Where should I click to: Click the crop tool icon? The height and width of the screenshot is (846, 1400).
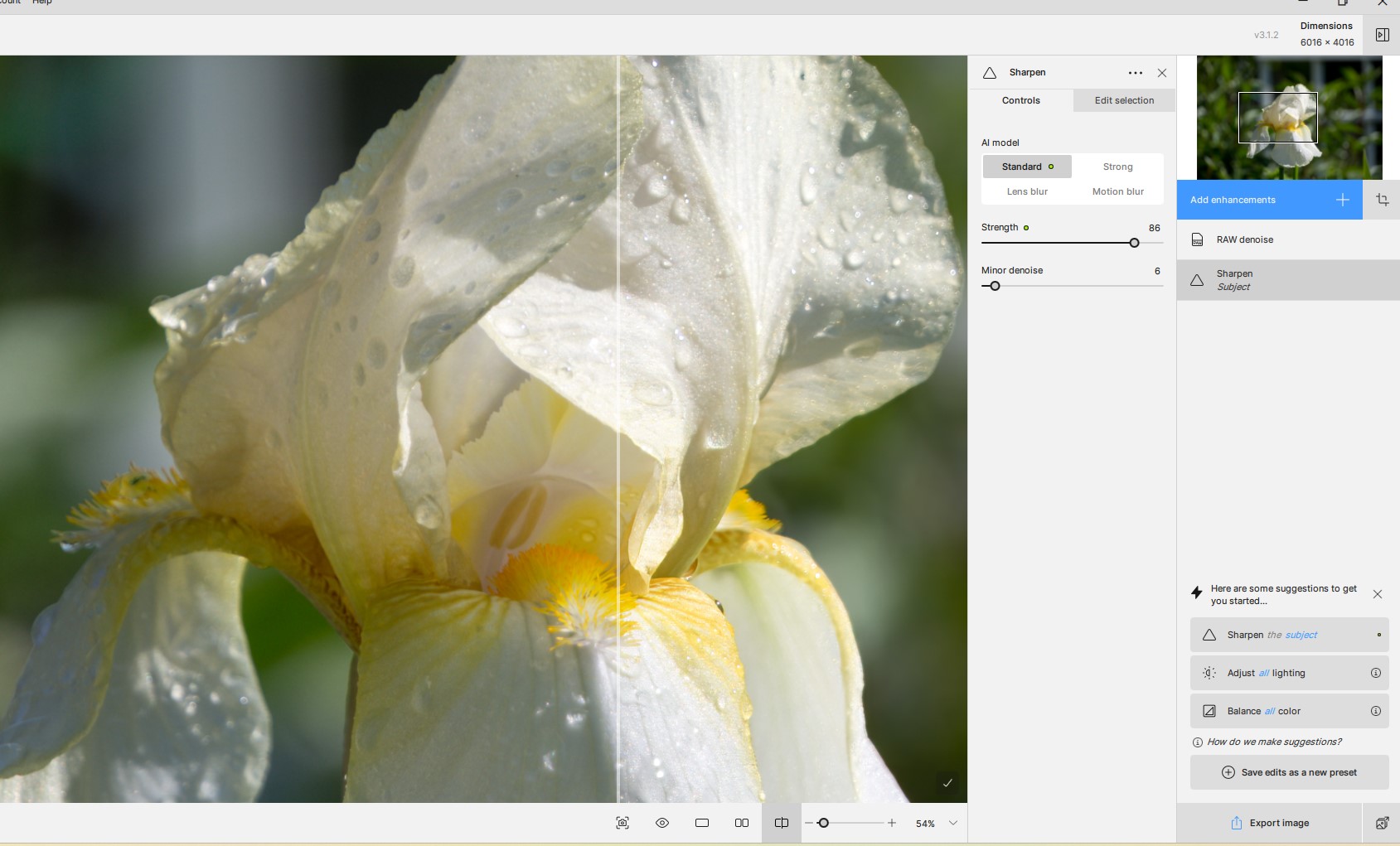1382,200
